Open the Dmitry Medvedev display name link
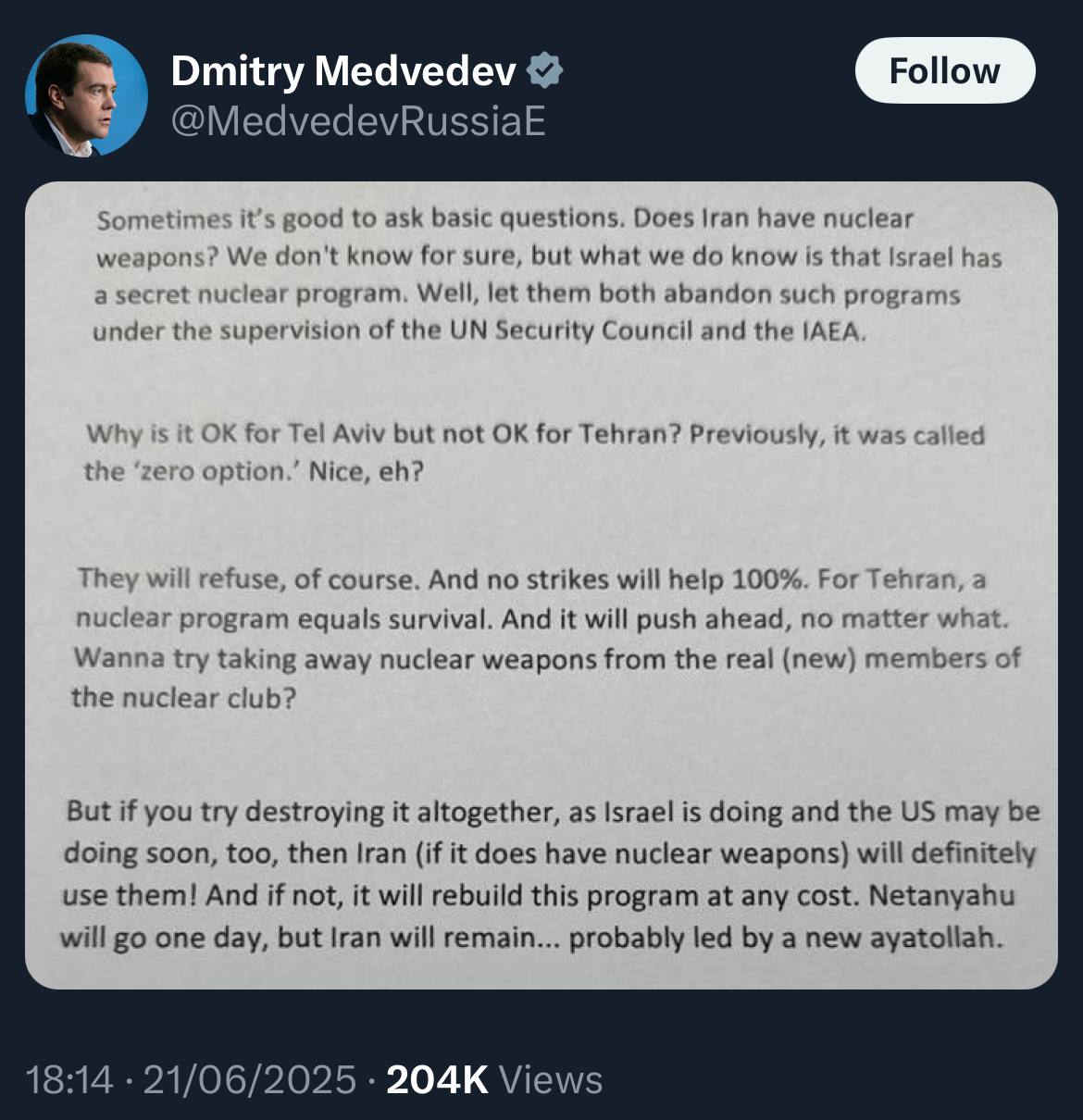 [343, 71]
